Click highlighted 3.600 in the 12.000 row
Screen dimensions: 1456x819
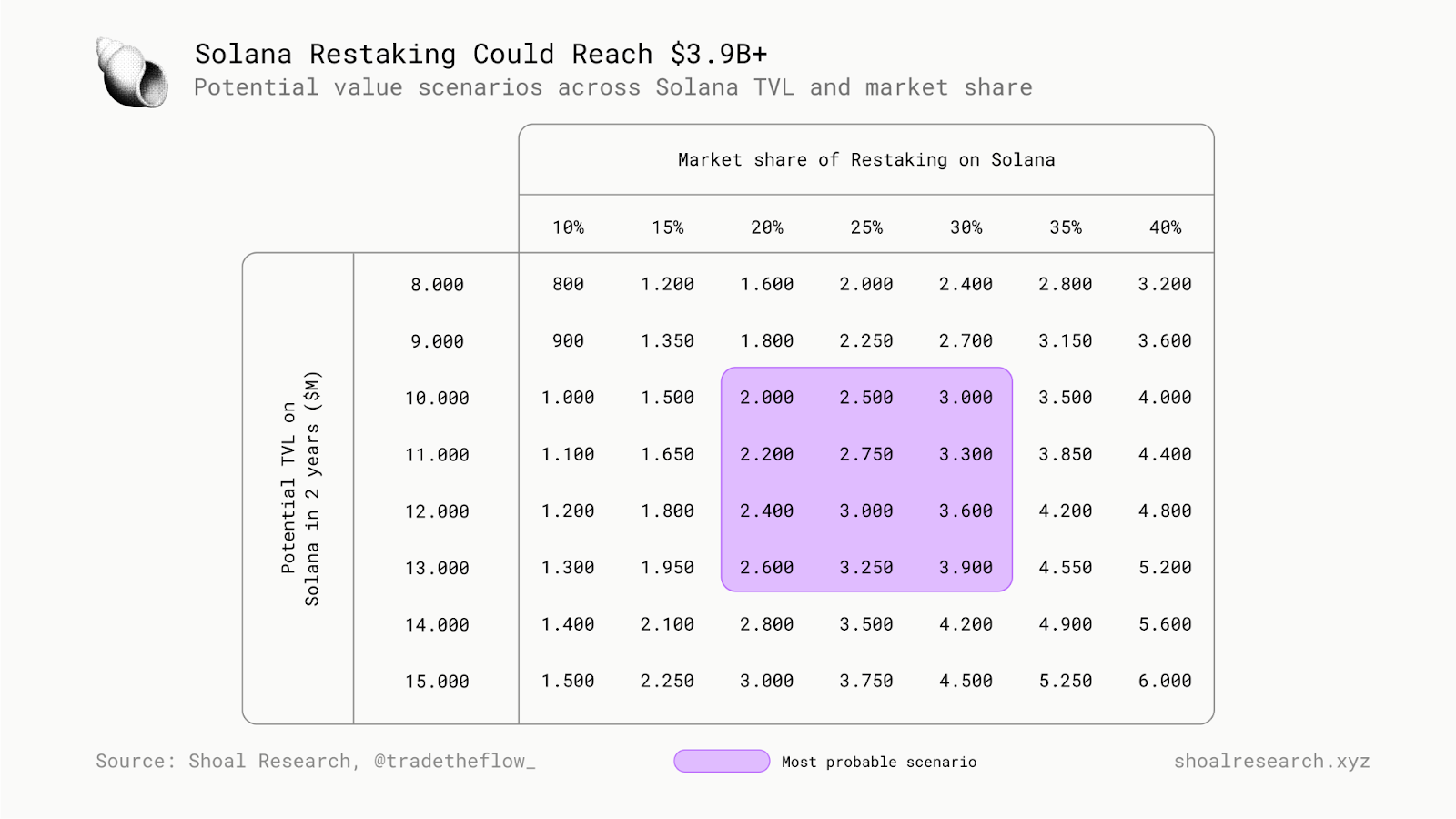pyautogui.click(x=966, y=511)
